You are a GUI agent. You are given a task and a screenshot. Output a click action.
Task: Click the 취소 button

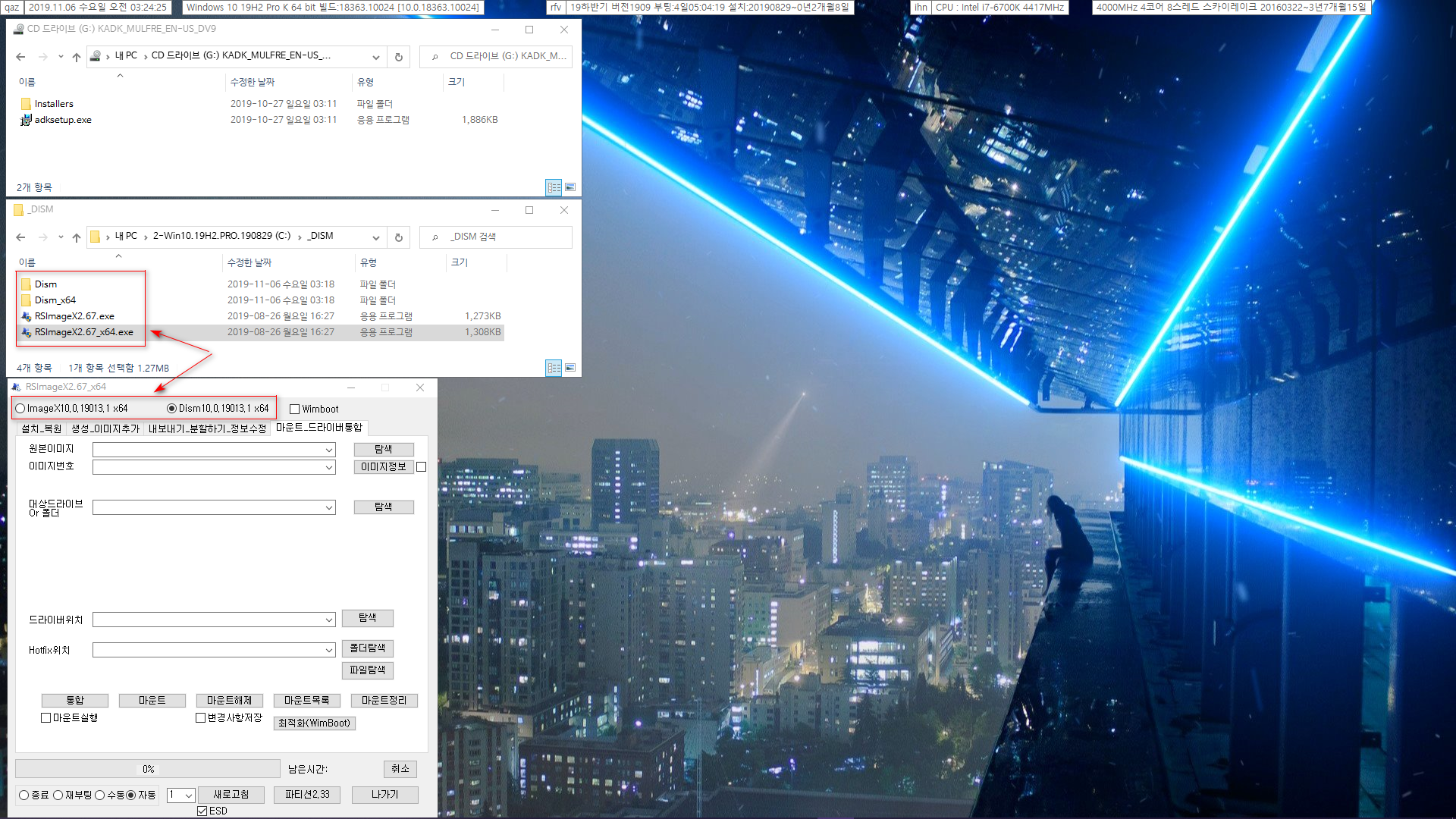point(400,769)
